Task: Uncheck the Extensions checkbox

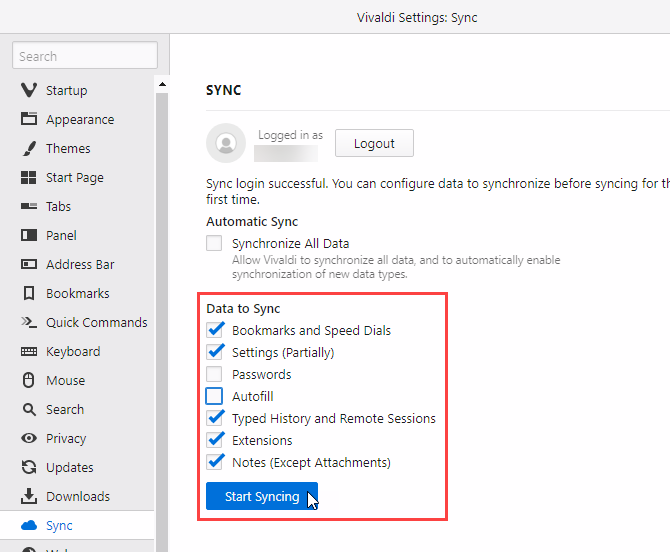Action: tap(214, 440)
